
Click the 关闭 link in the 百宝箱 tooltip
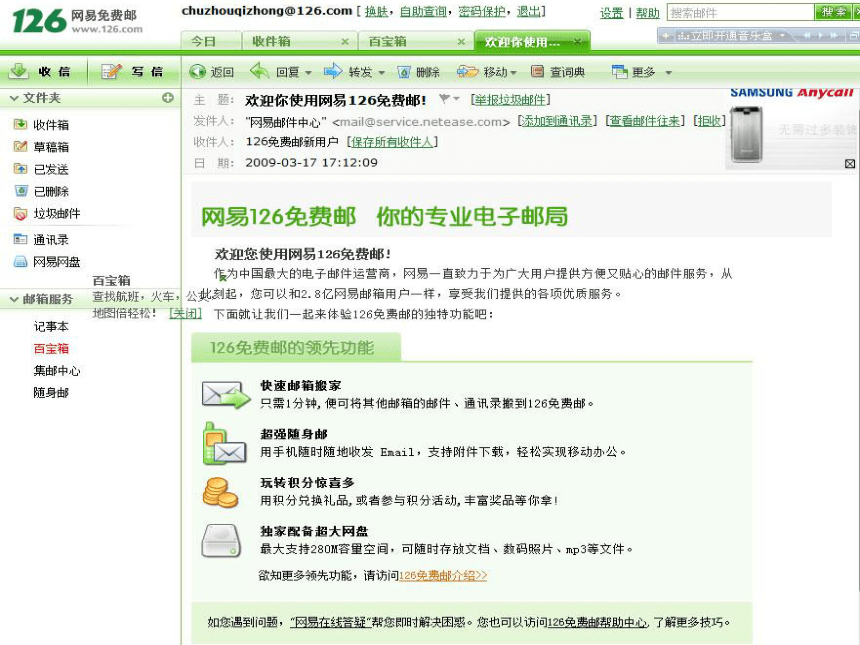pos(185,313)
